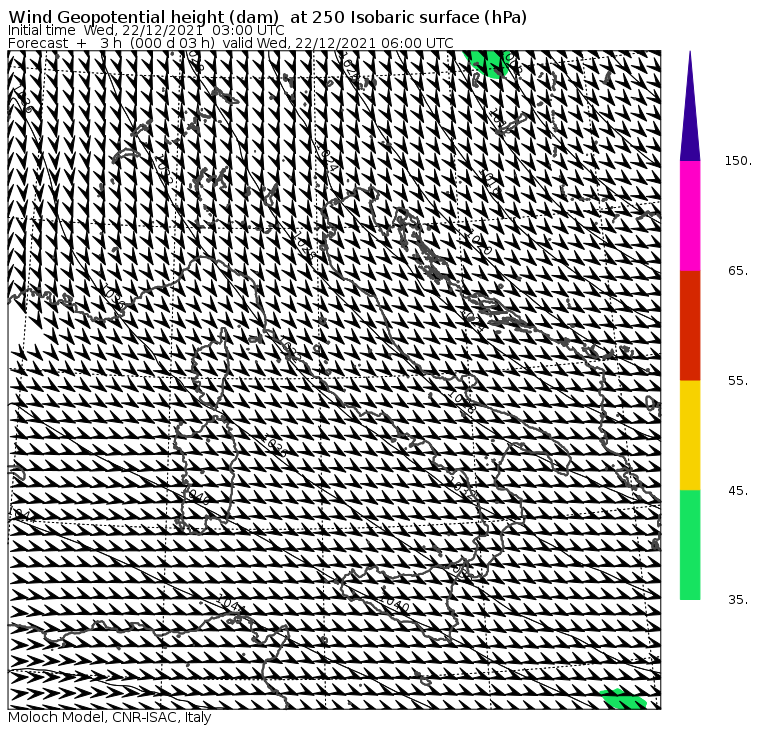Select the green colorbar segment
Image resolution: width=760 pixels, height=731 pixels.
(x=690, y=545)
